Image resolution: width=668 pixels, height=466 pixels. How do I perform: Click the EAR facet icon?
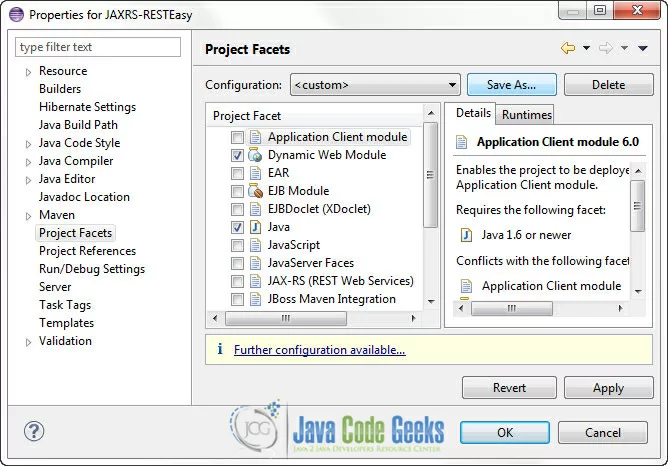coord(255,173)
